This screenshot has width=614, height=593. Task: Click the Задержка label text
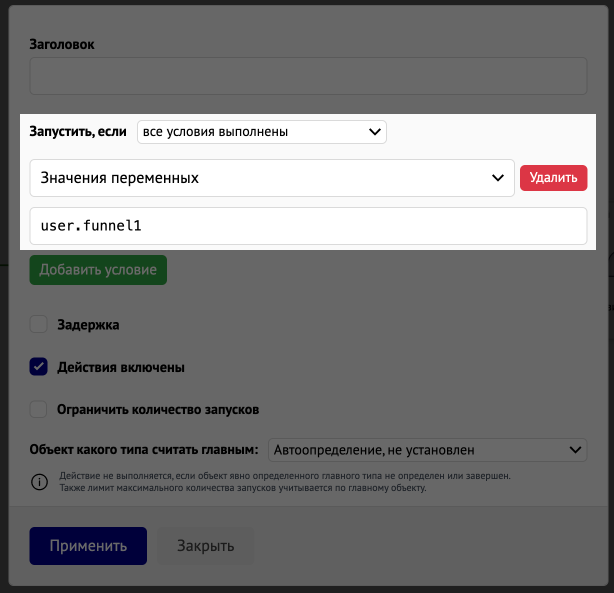[88, 325]
